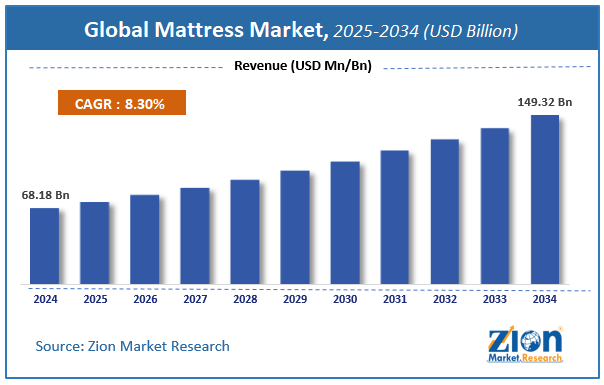Click the 2026 axis label
The height and width of the screenshot is (385, 604).
pyautogui.click(x=145, y=299)
